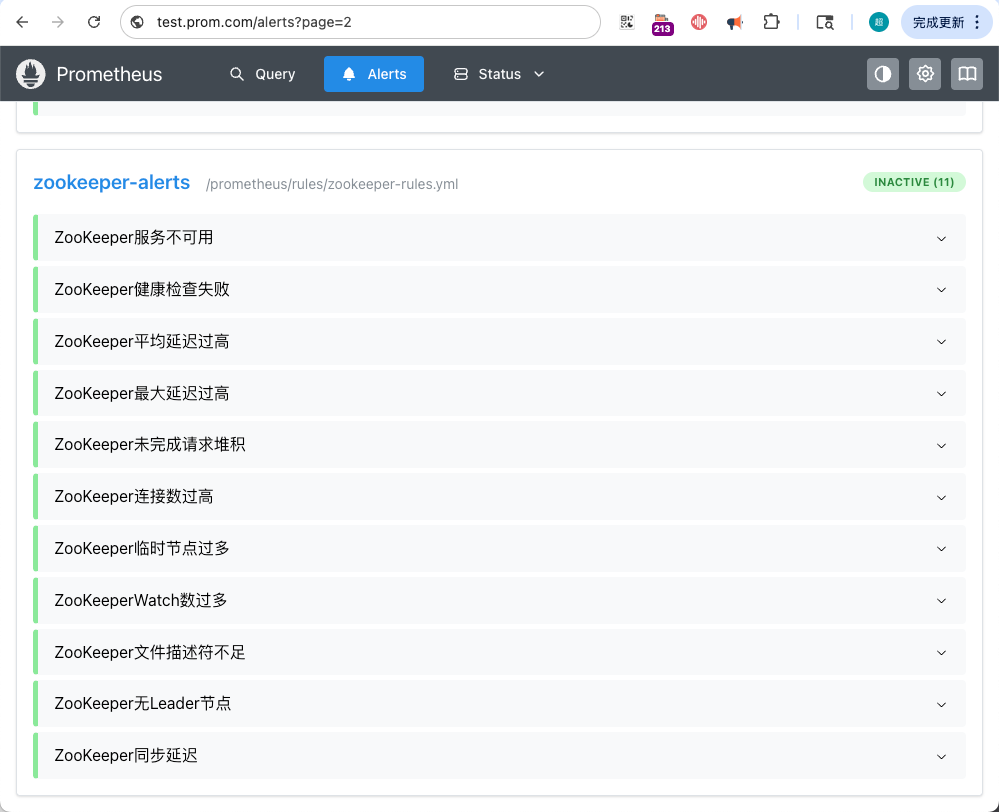Open the Extensions puzzle piece menu

tap(771, 22)
